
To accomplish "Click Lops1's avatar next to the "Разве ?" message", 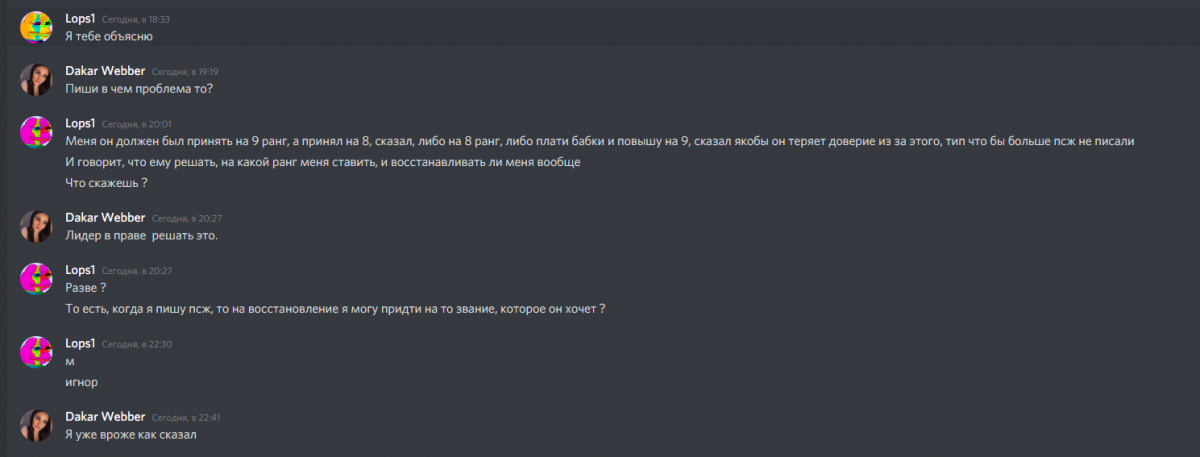I will 36,279.
